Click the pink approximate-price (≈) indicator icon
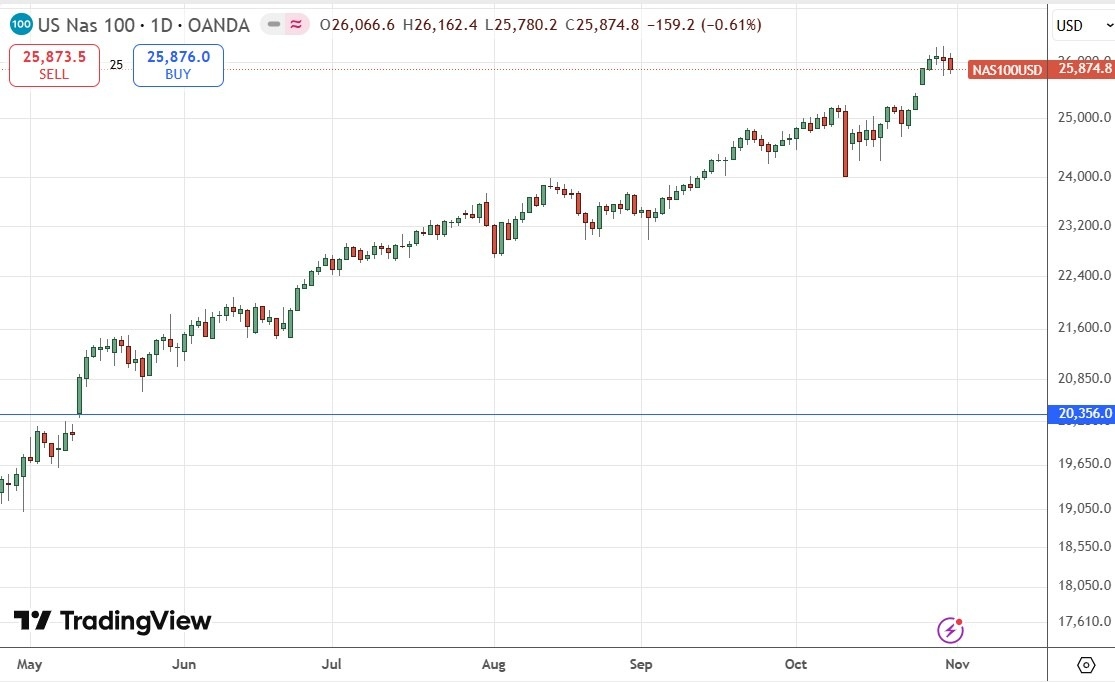The width and height of the screenshot is (1115, 682). pos(296,22)
